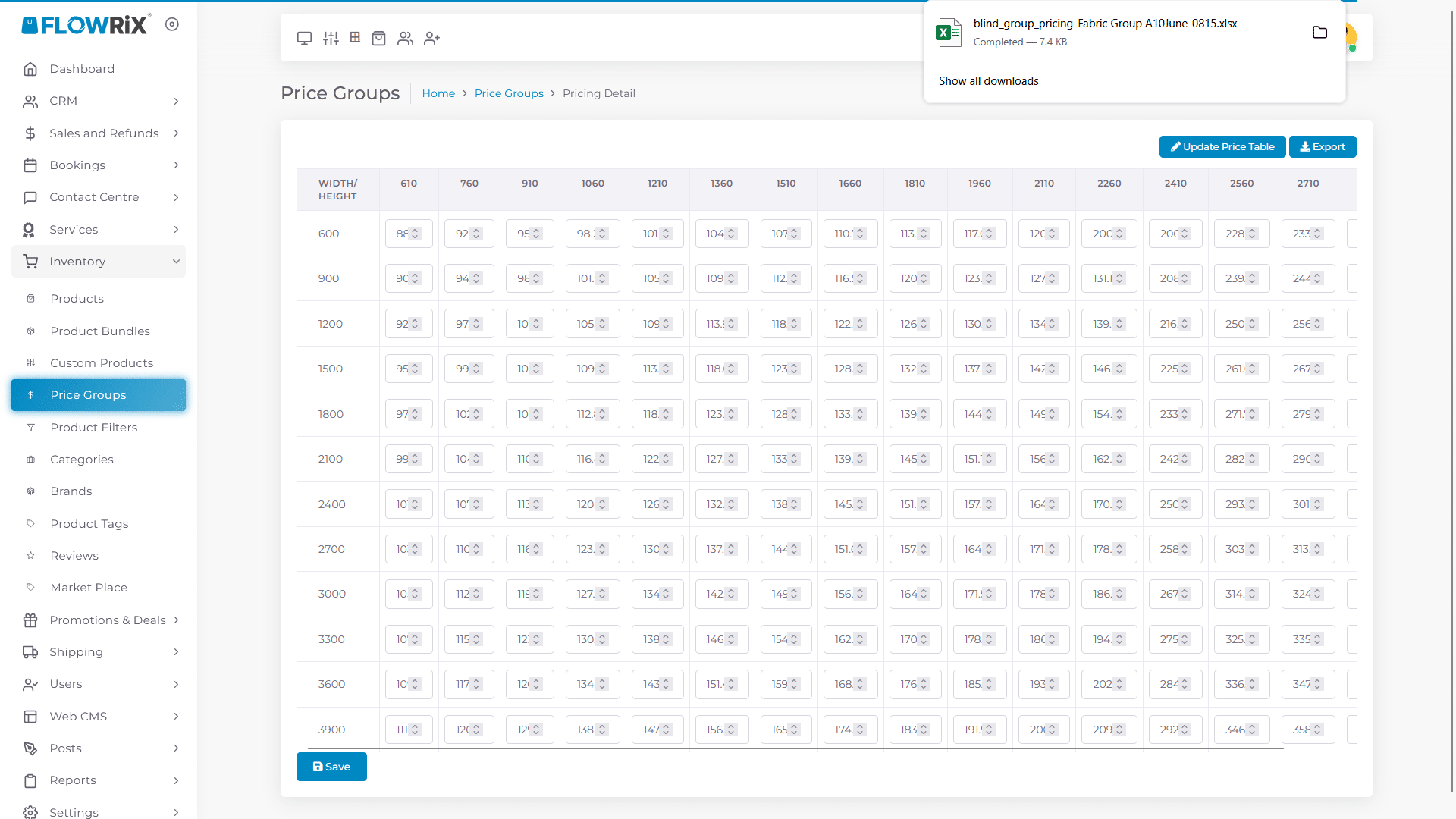Select the add-user icon in the toolbar
The width and height of the screenshot is (1456, 819).
(431, 38)
